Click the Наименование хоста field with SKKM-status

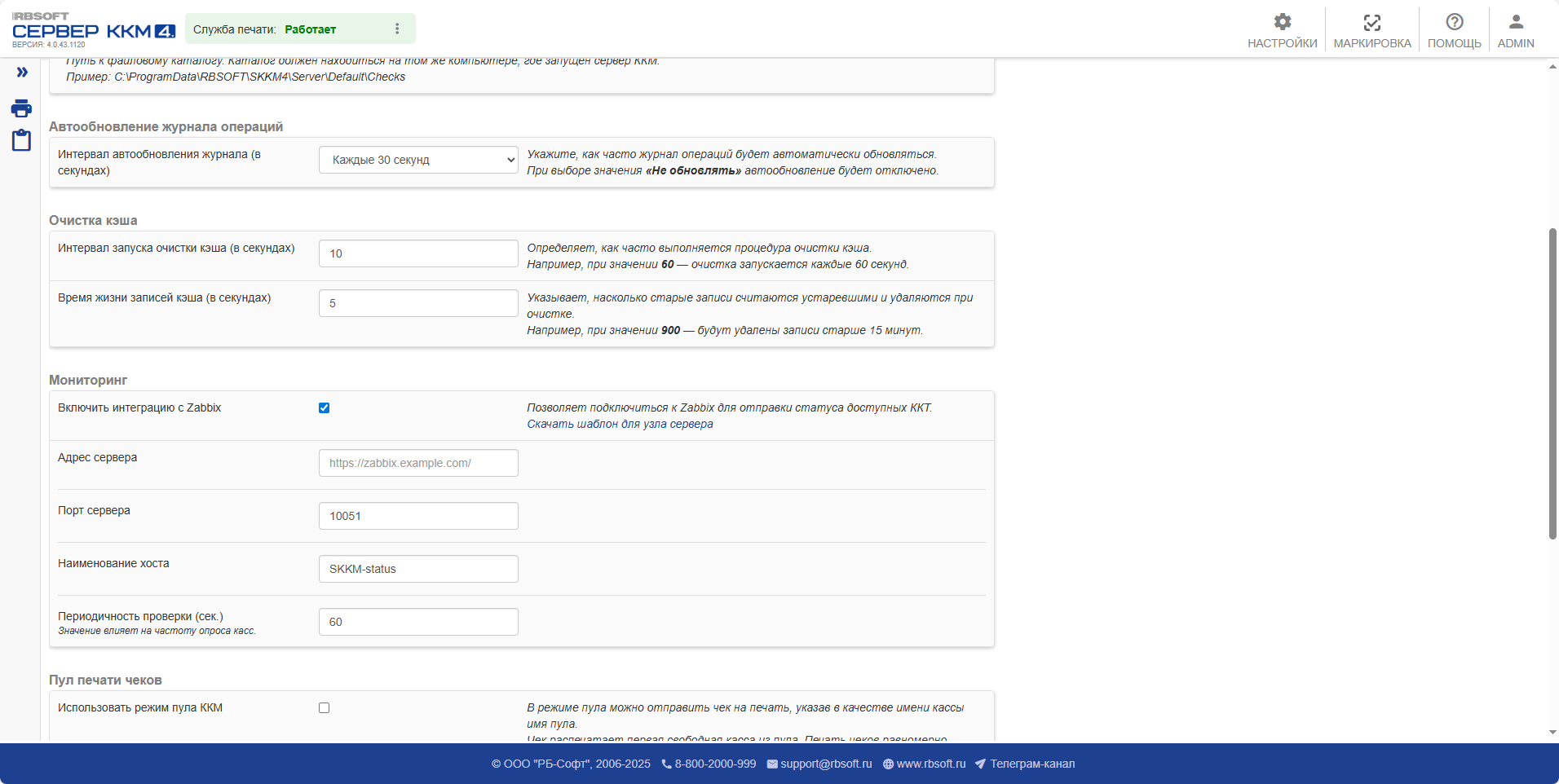click(x=418, y=569)
